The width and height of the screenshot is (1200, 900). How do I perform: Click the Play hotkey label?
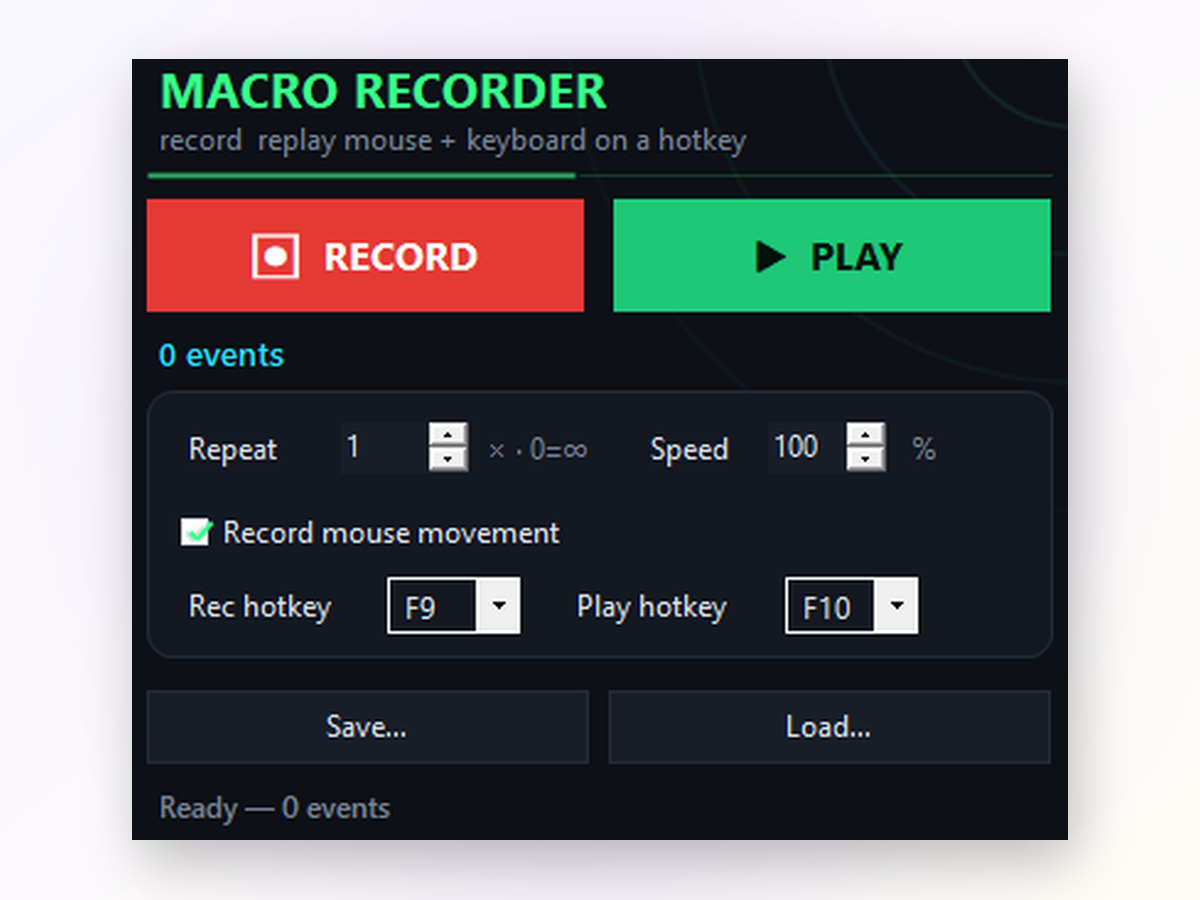click(x=651, y=607)
